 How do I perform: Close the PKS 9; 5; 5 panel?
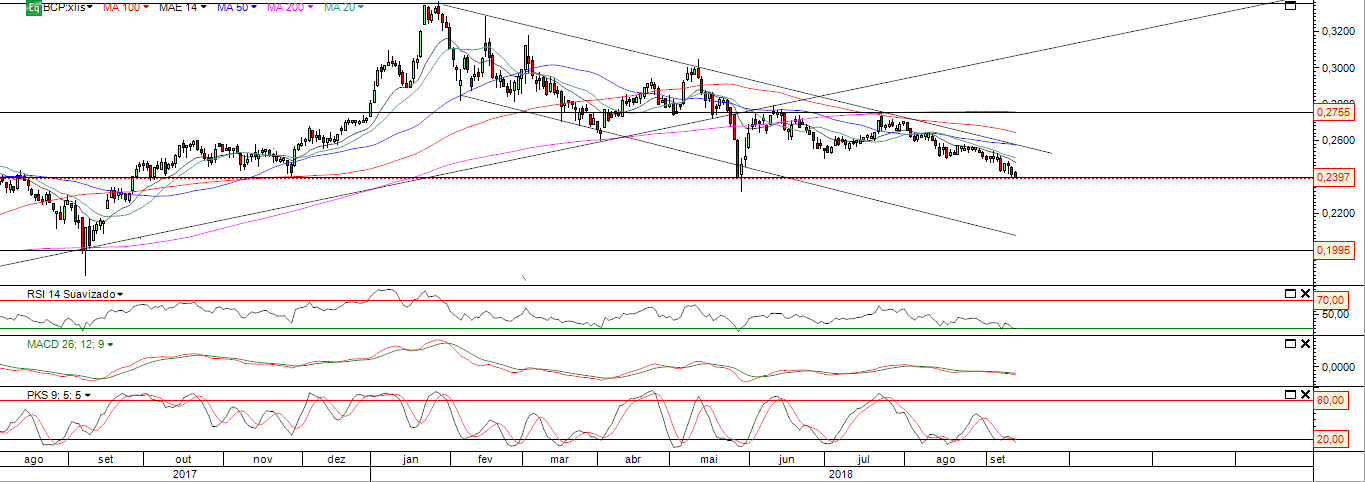click(x=1305, y=396)
